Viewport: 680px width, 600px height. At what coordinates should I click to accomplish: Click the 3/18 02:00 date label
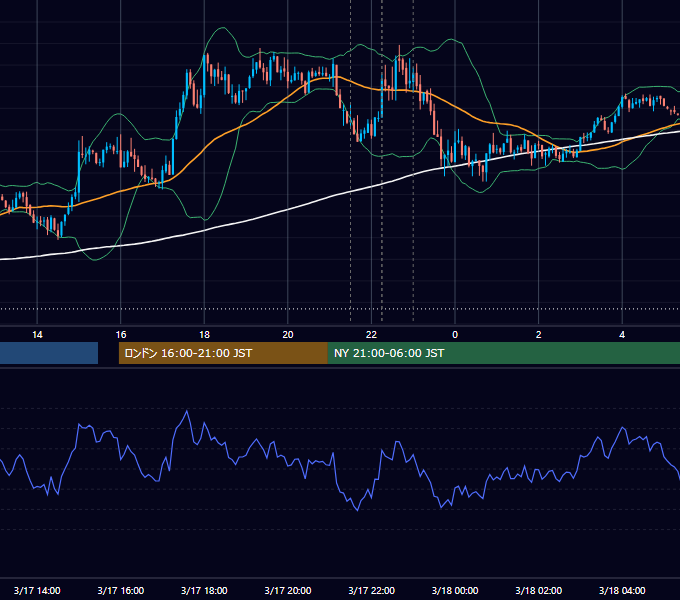(x=538, y=590)
